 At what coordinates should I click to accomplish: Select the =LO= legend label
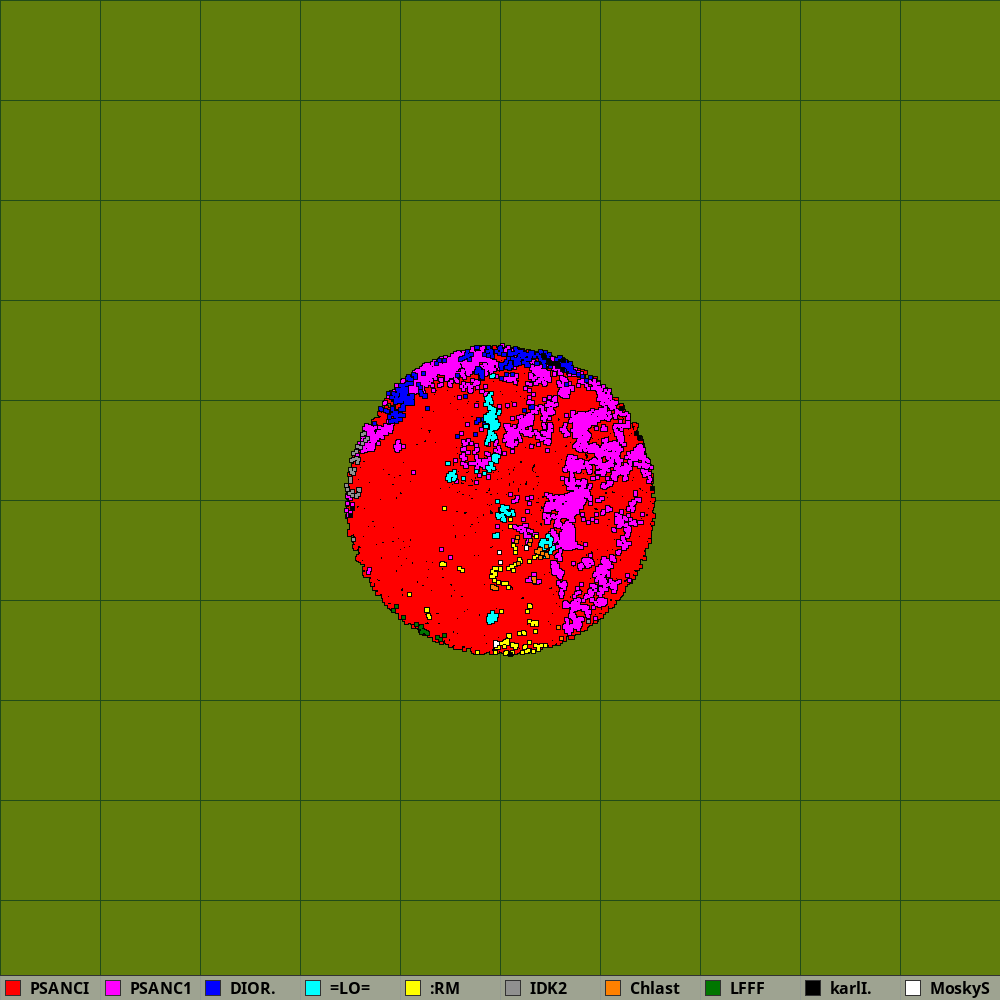click(349, 989)
